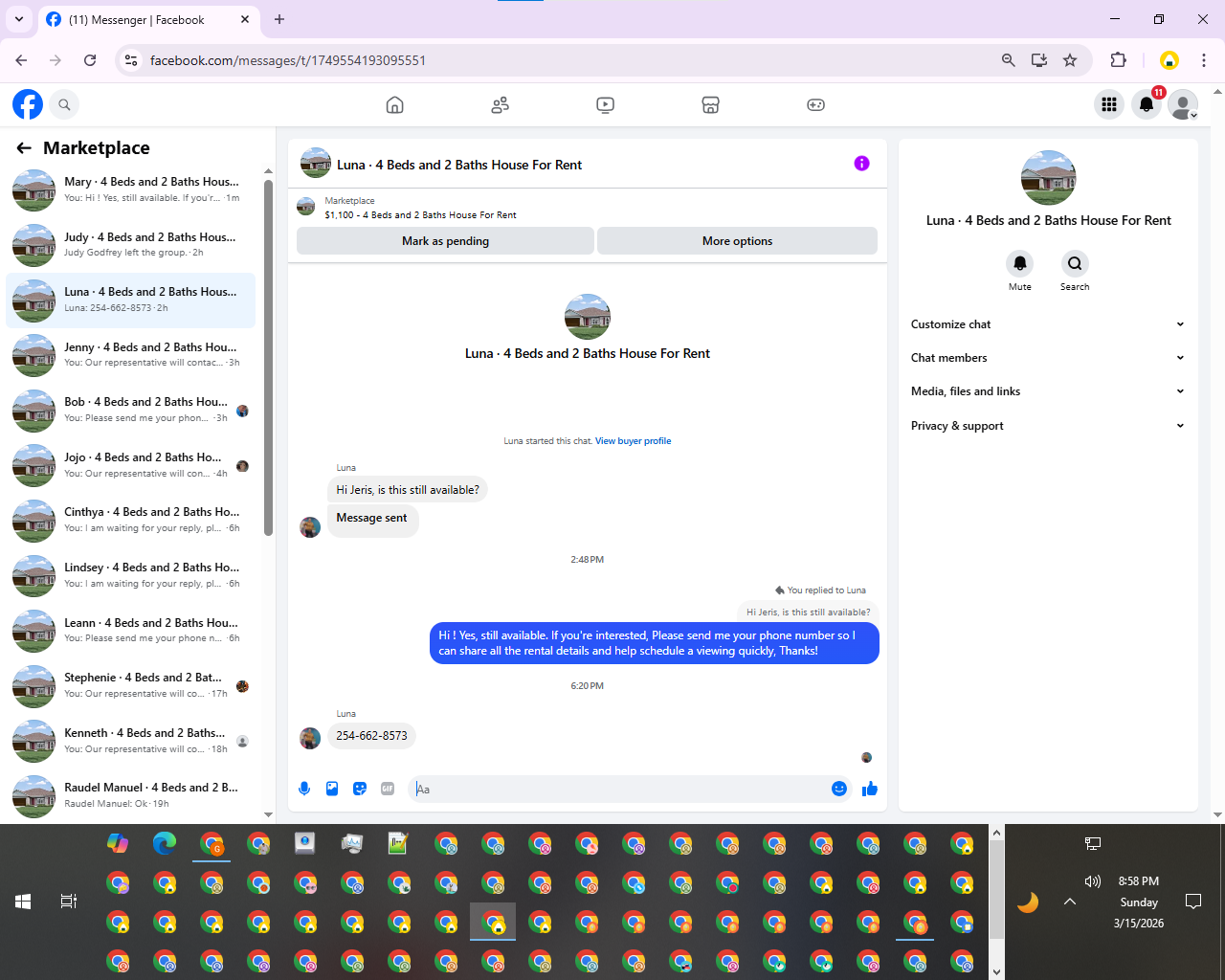
Task: Choose a sticker from the sticker icon
Action: coord(360,789)
